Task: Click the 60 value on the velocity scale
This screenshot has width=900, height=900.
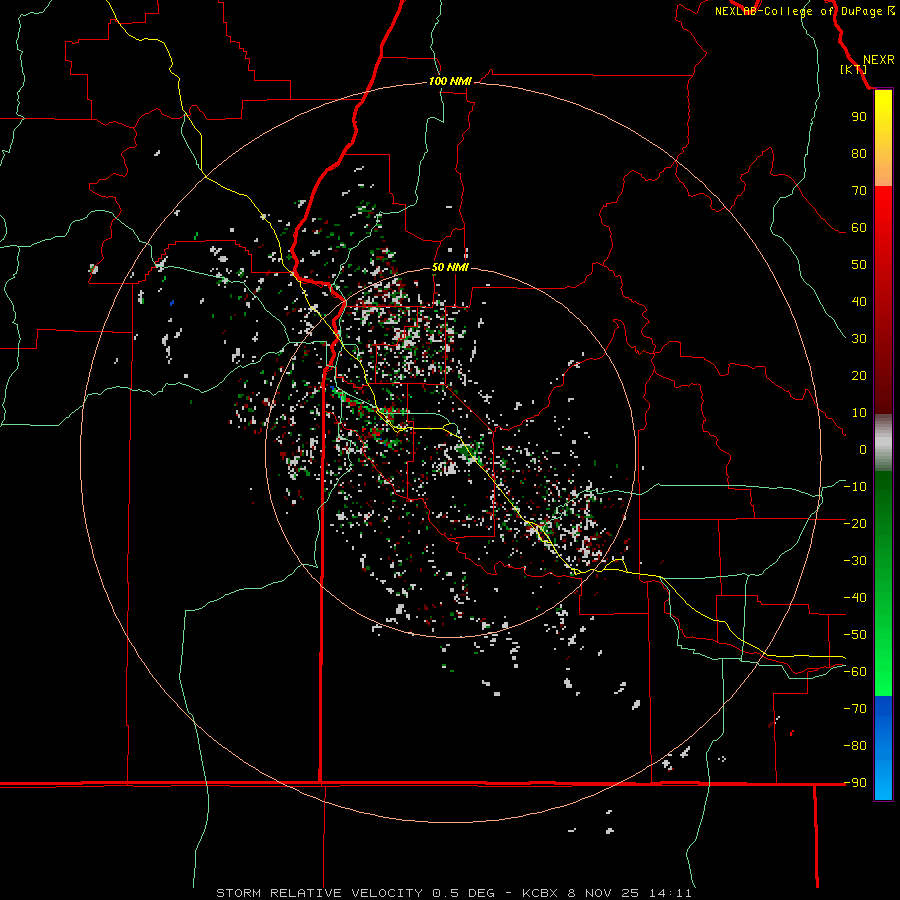Action: [859, 228]
